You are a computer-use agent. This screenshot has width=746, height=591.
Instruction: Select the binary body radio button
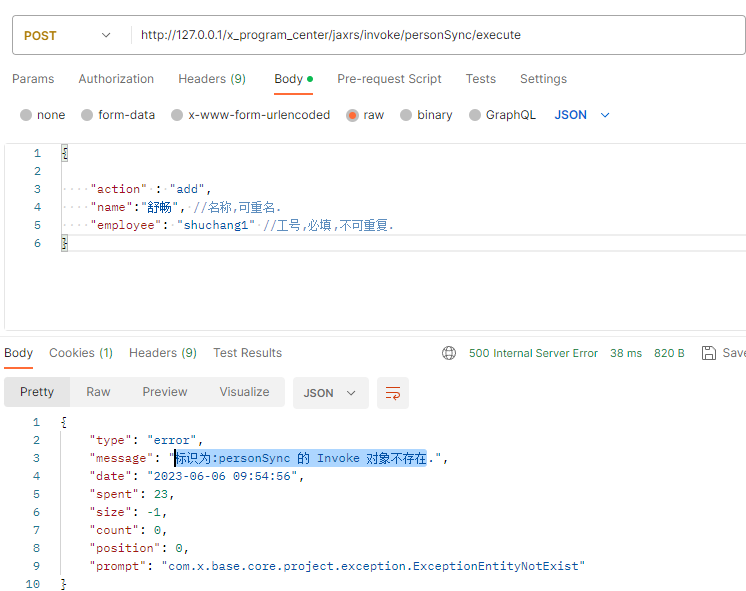406,115
